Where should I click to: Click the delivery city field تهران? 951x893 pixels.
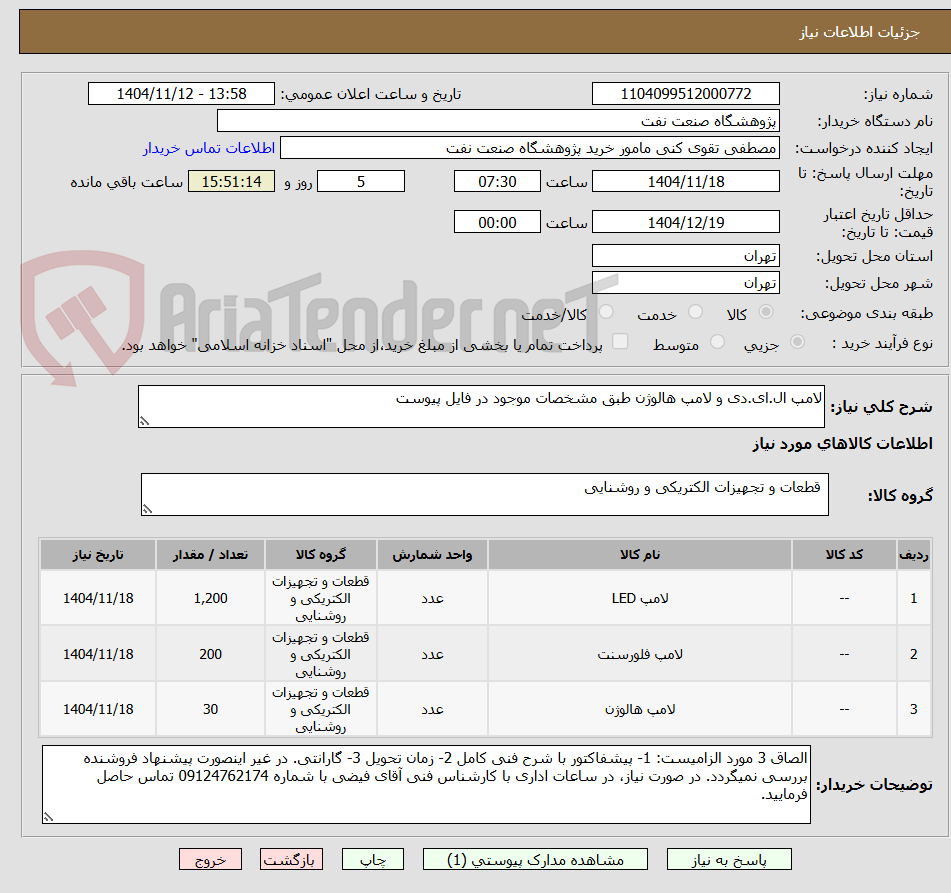(686, 283)
